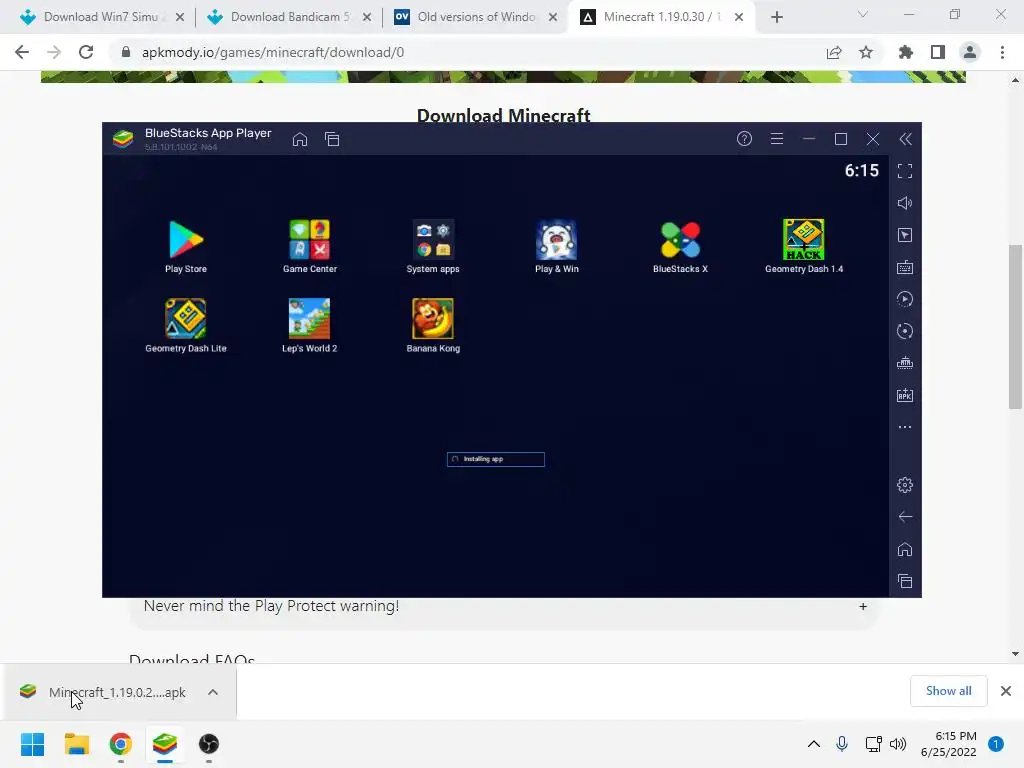Open OBS Studio from taskbar
The image size is (1024, 768).
(x=208, y=744)
